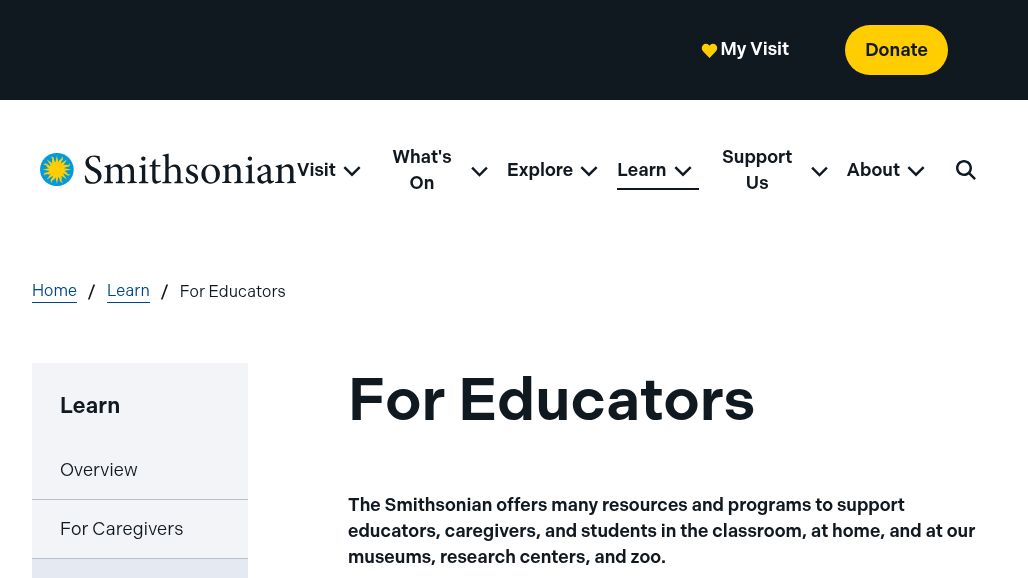This screenshot has height=578, width=1028.
Task: Open the About navigation item
Action: click(x=873, y=170)
